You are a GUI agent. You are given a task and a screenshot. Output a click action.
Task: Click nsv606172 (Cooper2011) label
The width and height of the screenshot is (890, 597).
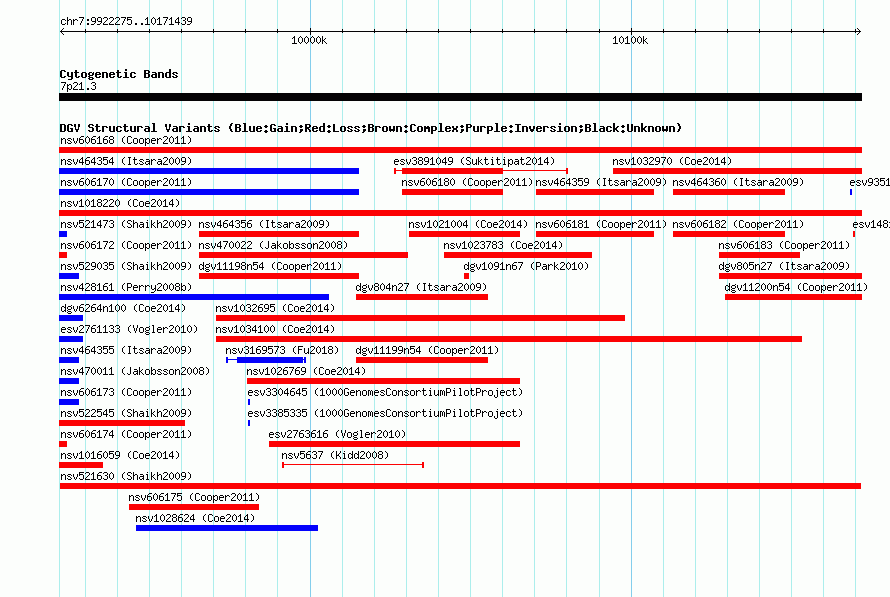click(126, 245)
